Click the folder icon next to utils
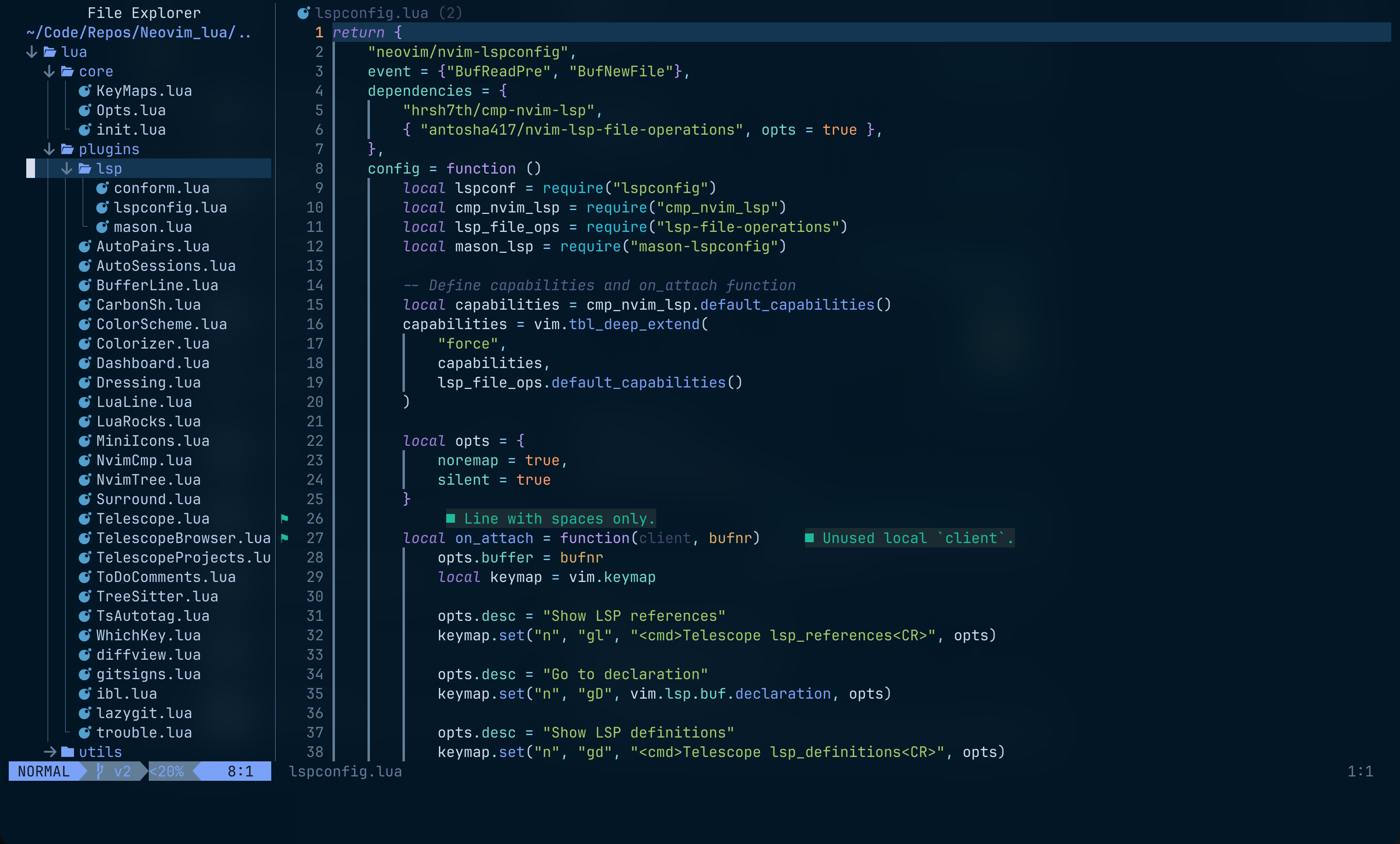 (x=68, y=752)
